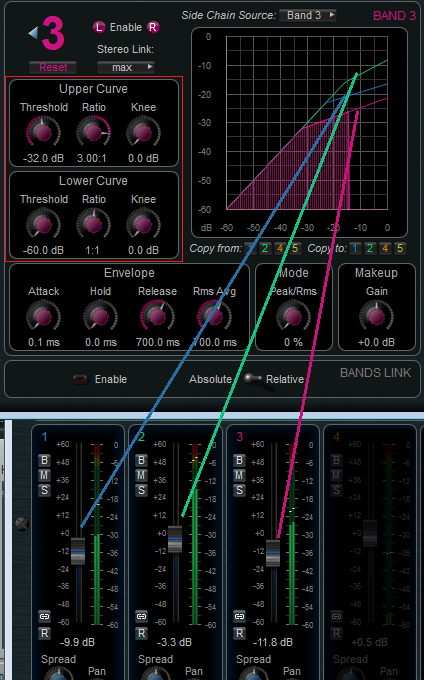Screen dimensions: 424x680
Task: Click the channel 1 gain value -9.9 dB
Action: [77, 642]
